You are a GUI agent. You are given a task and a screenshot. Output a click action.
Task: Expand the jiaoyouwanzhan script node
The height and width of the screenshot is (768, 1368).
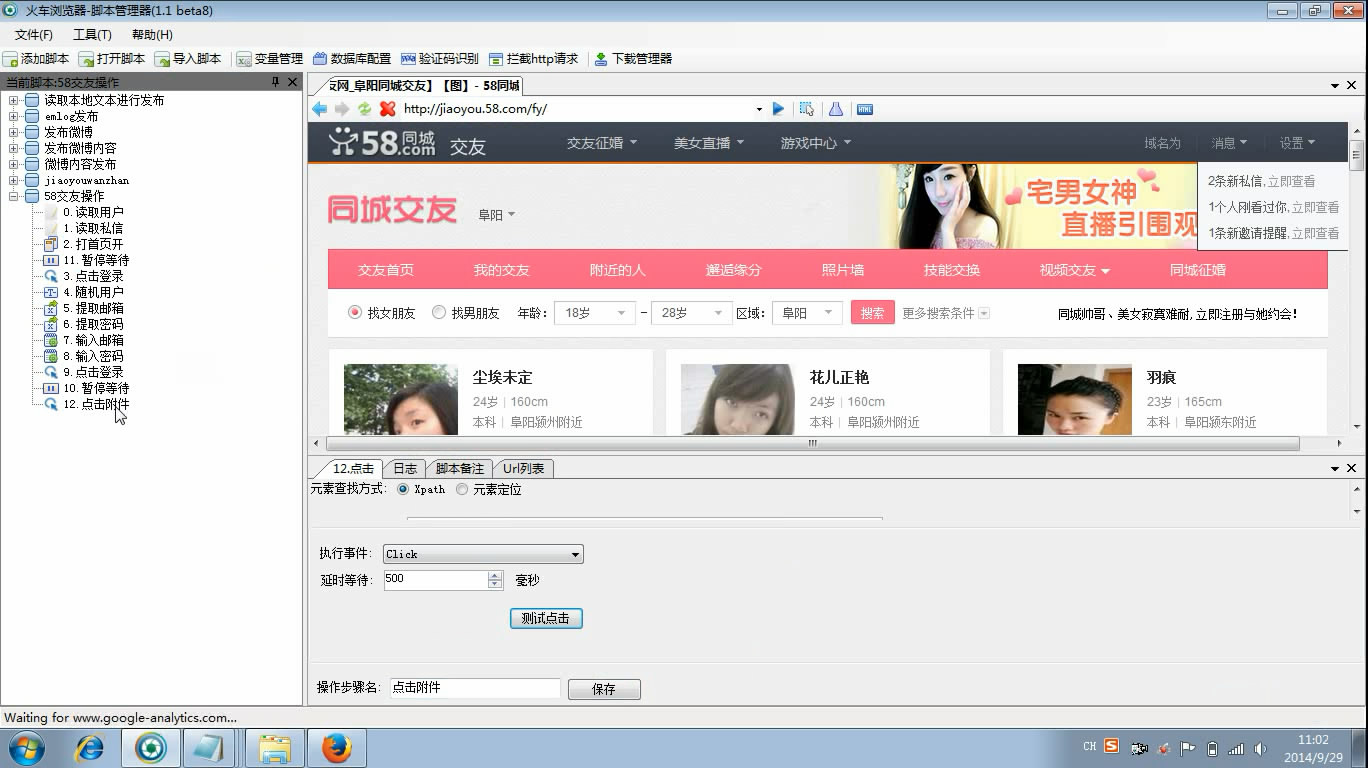pyautogui.click(x=14, y=180)
